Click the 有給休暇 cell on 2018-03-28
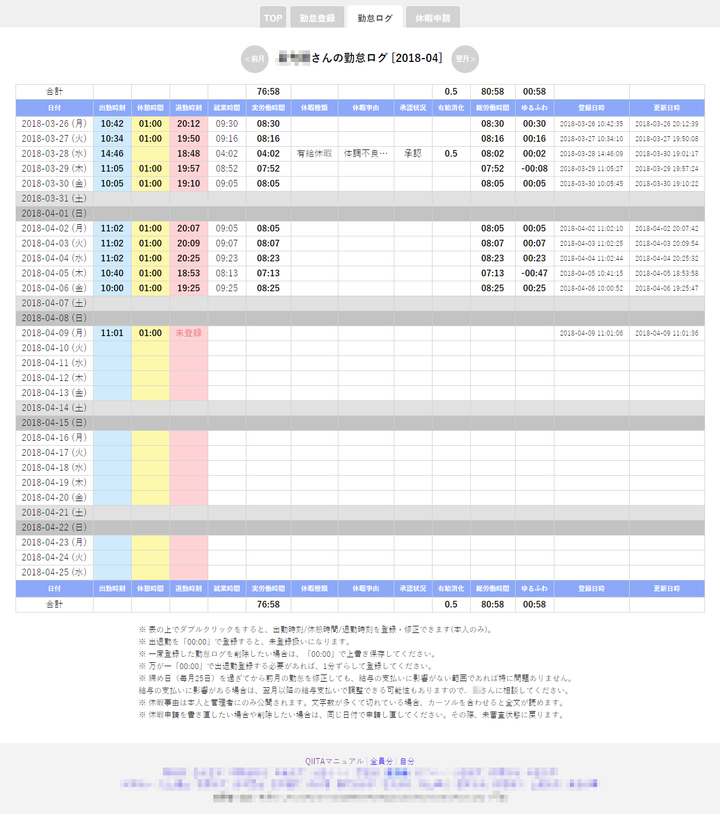The width and height of the screenshot is (720, 814). (x=315, y=154)
